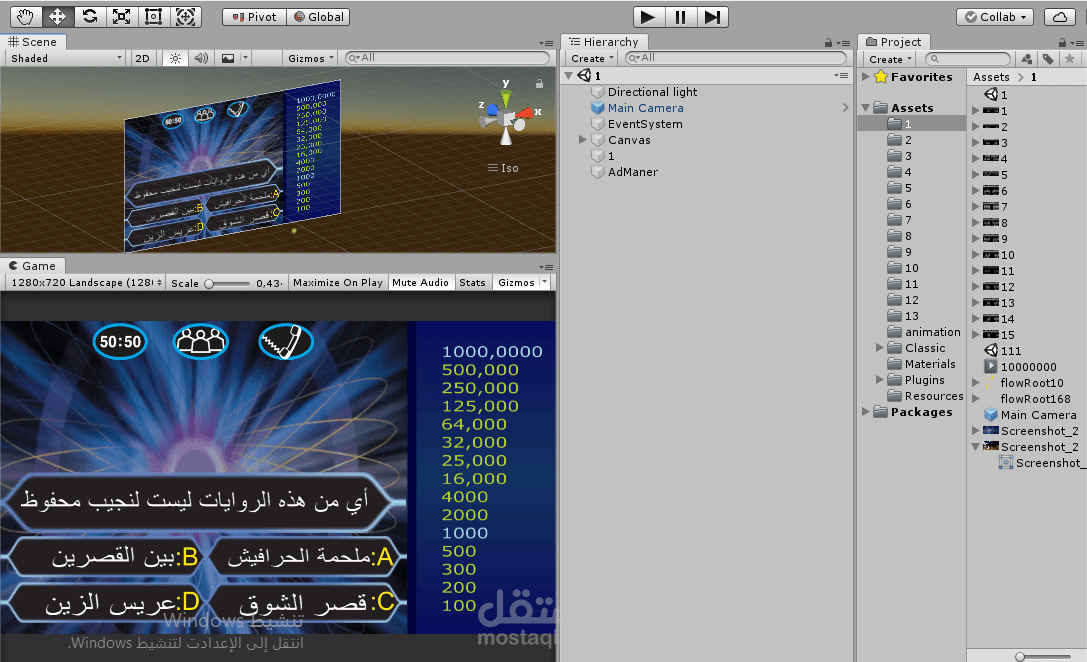Toggle Hierarchy panel lock icon

point(828,43)
